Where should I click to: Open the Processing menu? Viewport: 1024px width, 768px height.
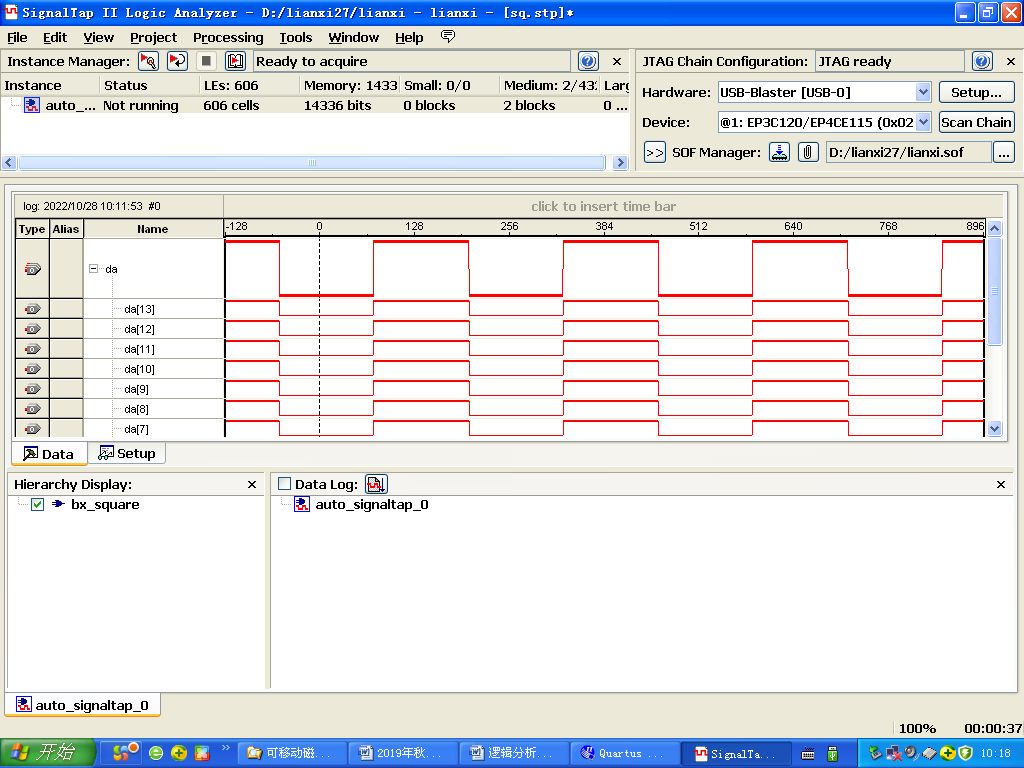[x=228, y=37]
